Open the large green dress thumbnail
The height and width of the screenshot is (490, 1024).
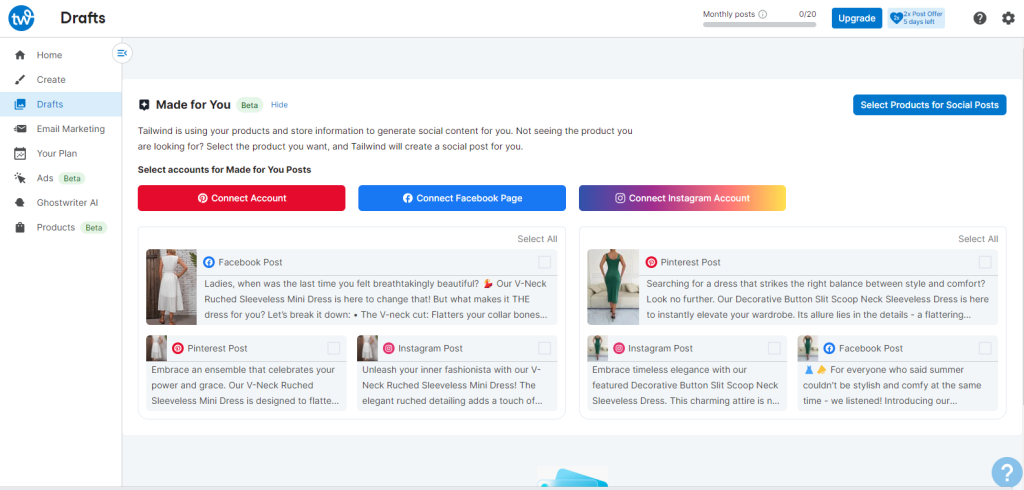pos(613,287)
